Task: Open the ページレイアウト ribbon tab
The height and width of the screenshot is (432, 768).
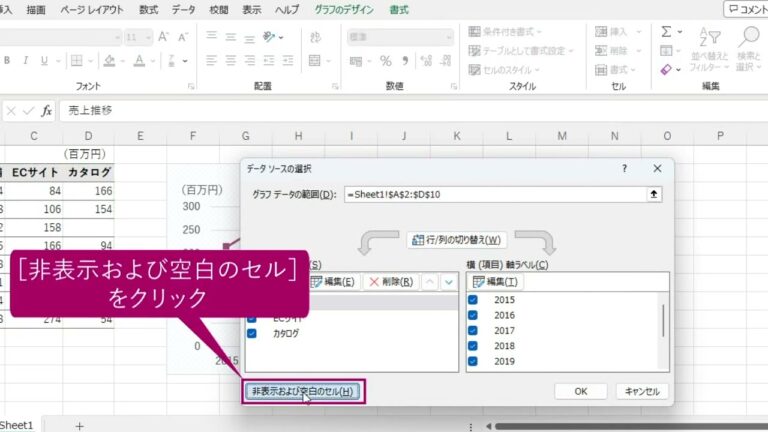Action: [92, 10]
